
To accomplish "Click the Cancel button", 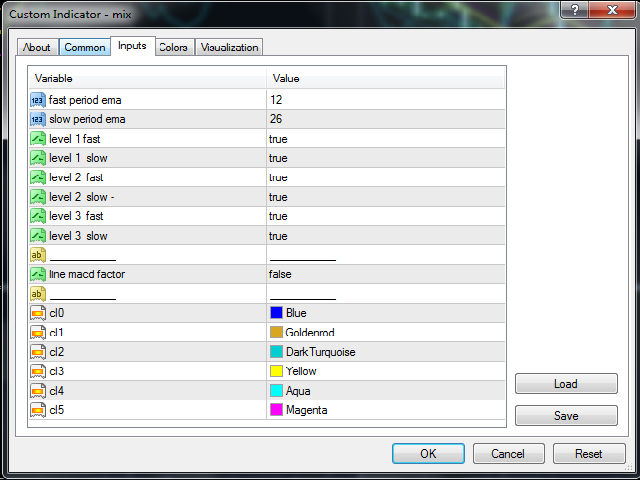I will click(508, 453).
